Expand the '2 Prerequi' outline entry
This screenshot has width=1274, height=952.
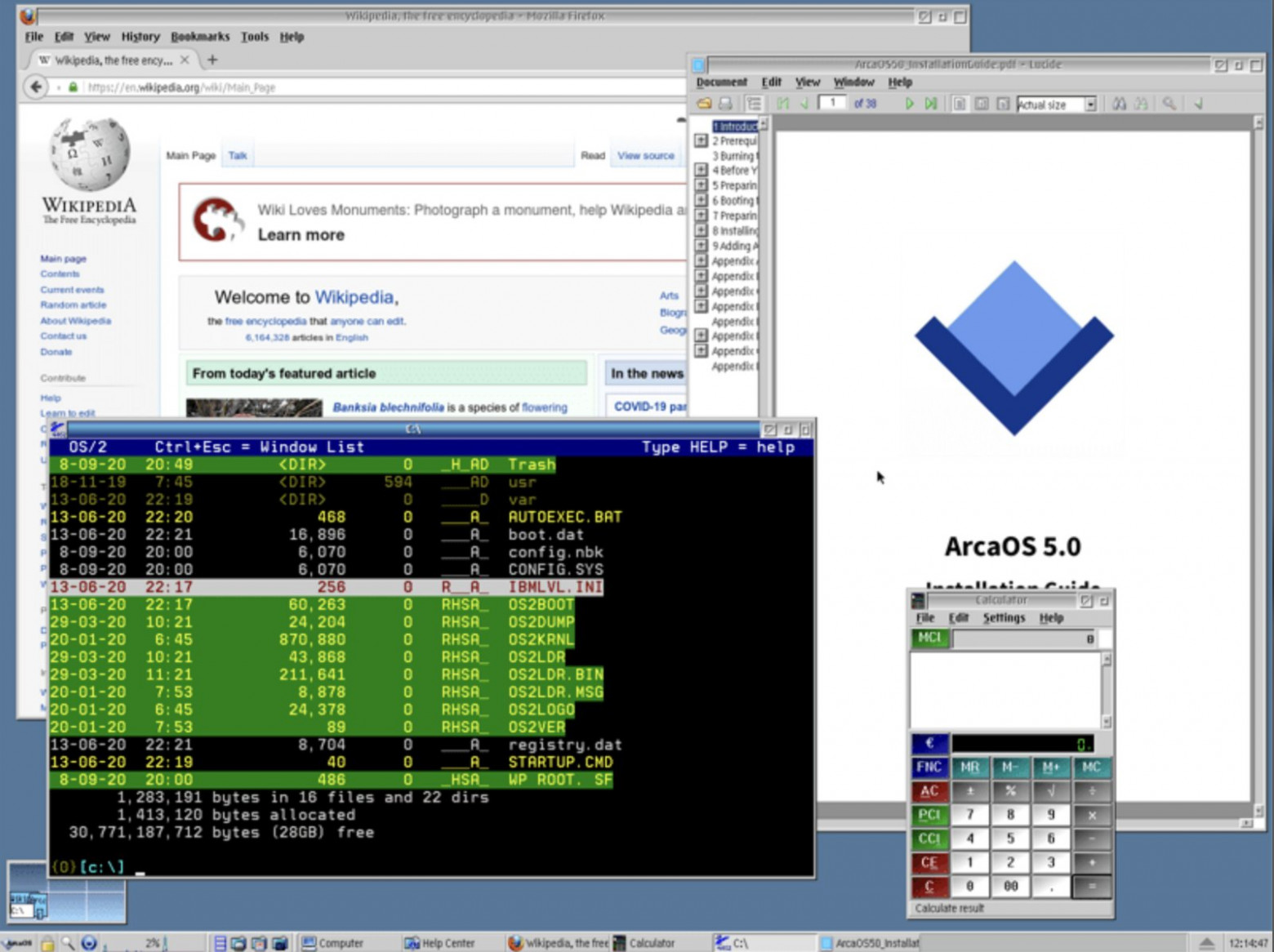[701, 140]
